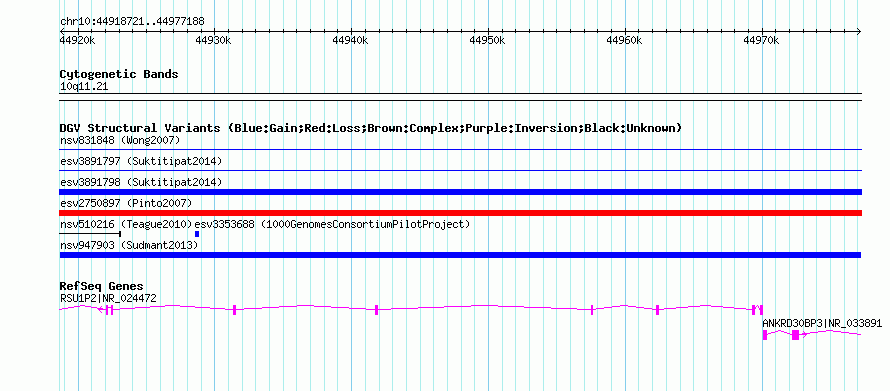Click the 44950k ruler tick label

(487, 41)
